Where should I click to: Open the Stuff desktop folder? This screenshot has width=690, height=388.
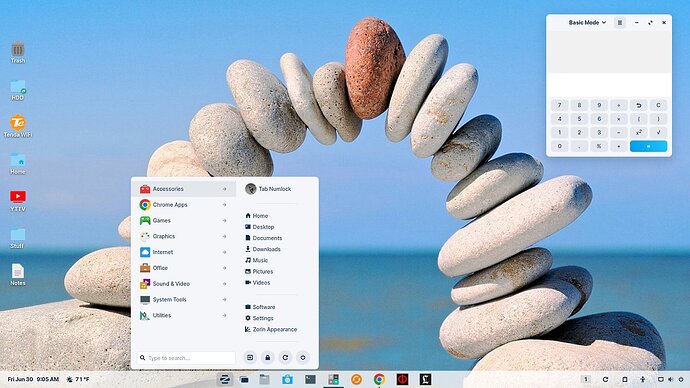(x=18, y=238)
